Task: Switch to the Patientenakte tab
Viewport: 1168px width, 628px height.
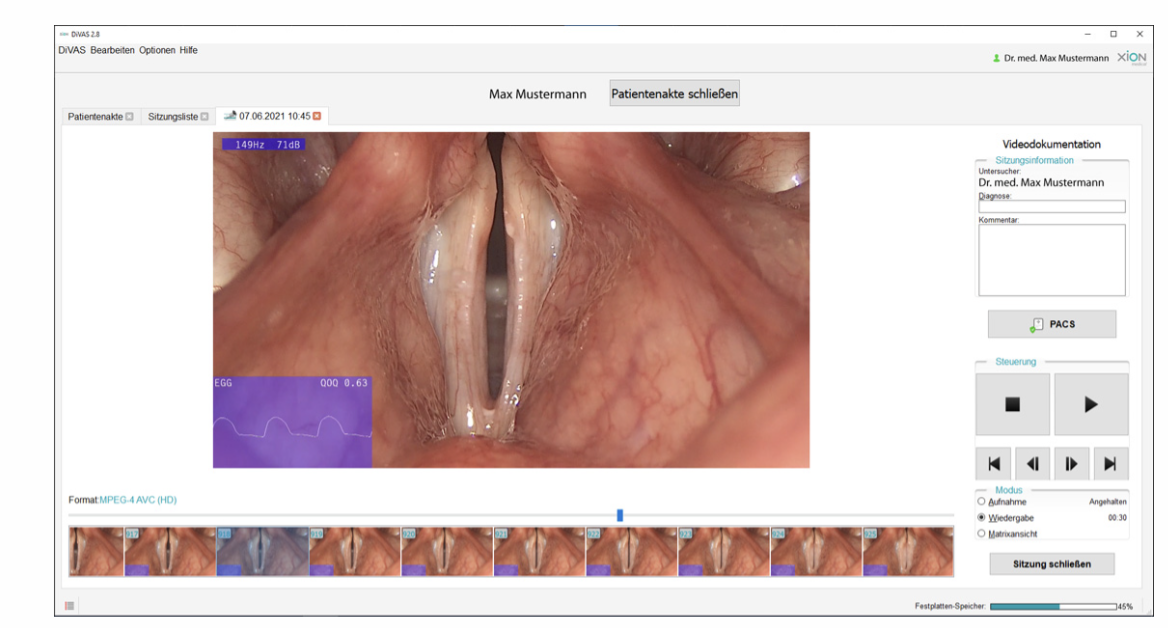Action: [95, 117]
